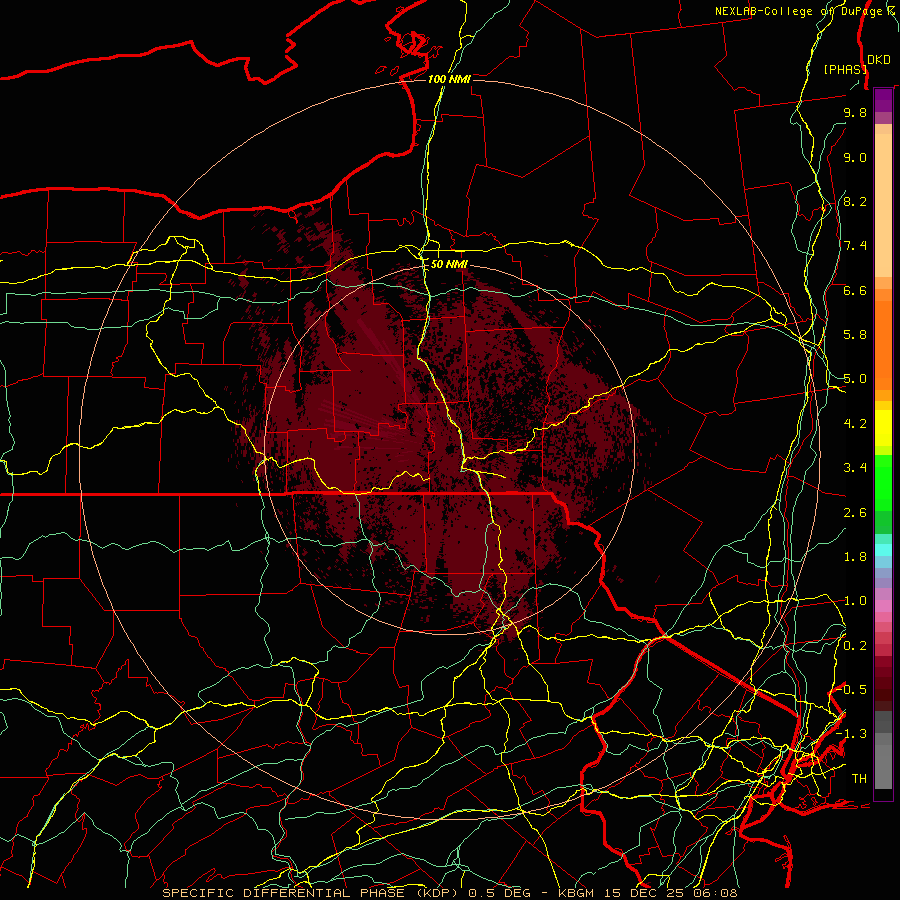Click the 0.2 legend value
900x900 pixels.
click(855, 645)
